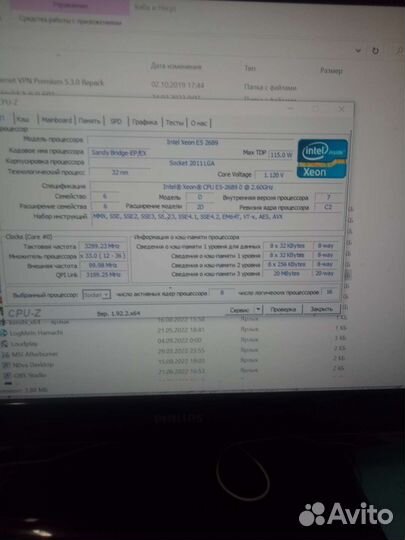This screenshot has width=405, height=540.
Task: Show the О нас tab
Action: [199, 123]
